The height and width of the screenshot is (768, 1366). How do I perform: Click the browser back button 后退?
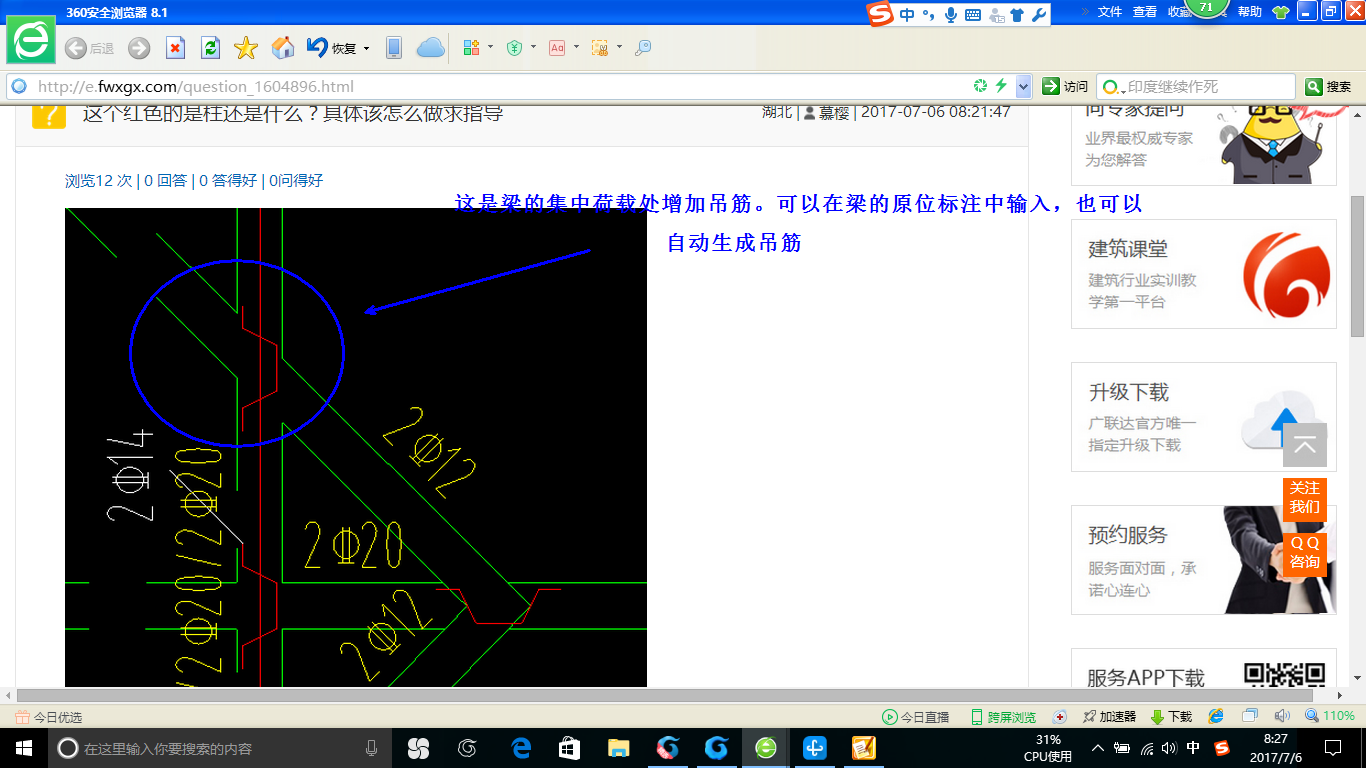[89, 48]
